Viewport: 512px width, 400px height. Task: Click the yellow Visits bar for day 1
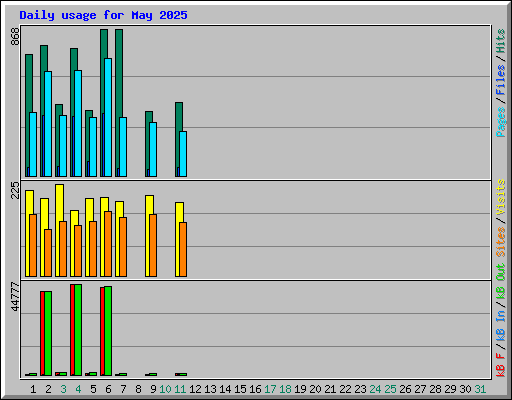(29, 202)
